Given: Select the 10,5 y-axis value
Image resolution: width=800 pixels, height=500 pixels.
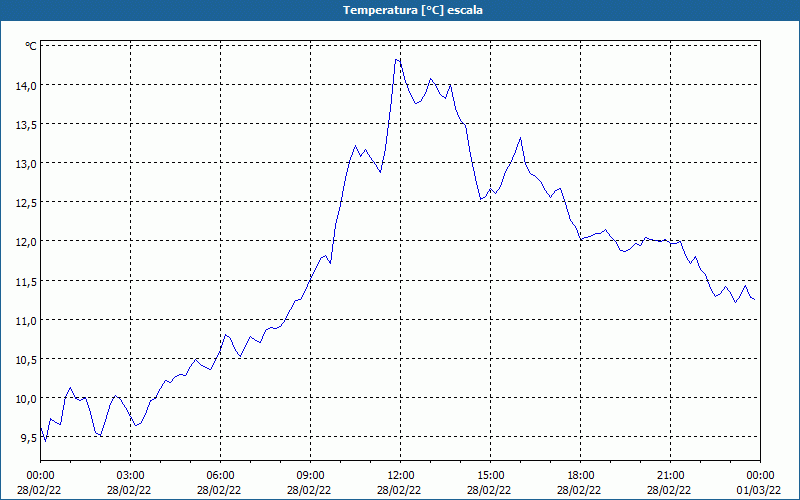Looking at the screenshot, I should [x=26, y=360].
